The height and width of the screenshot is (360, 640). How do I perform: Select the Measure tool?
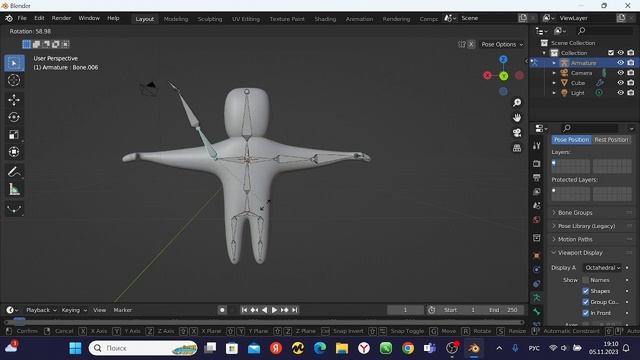(x=14, y=189)
